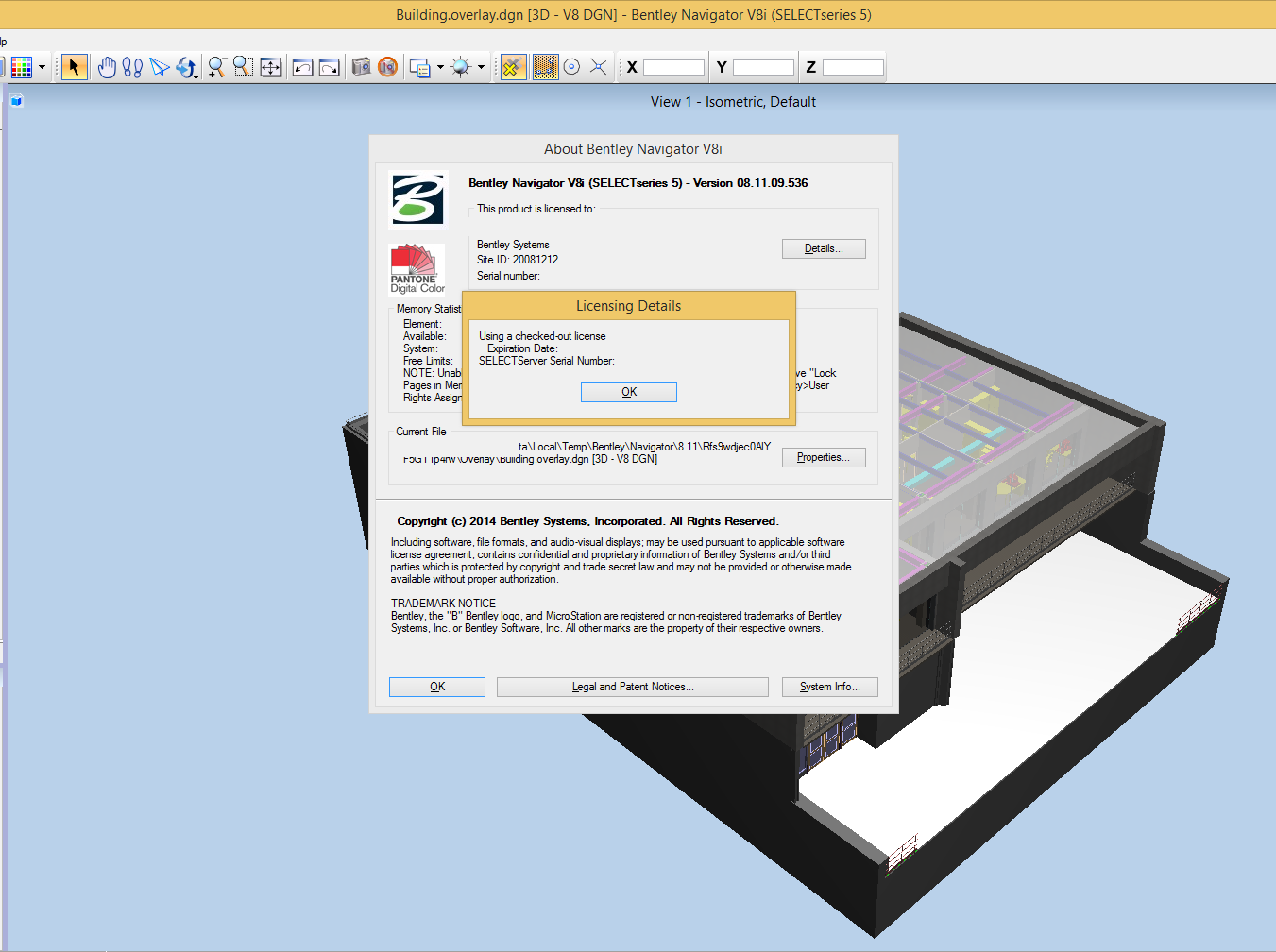Screen dimensions: 1276x952
Task: Expand the light brightness dropdown arrow
Action: pyautogui.click(x=481, y=67)
